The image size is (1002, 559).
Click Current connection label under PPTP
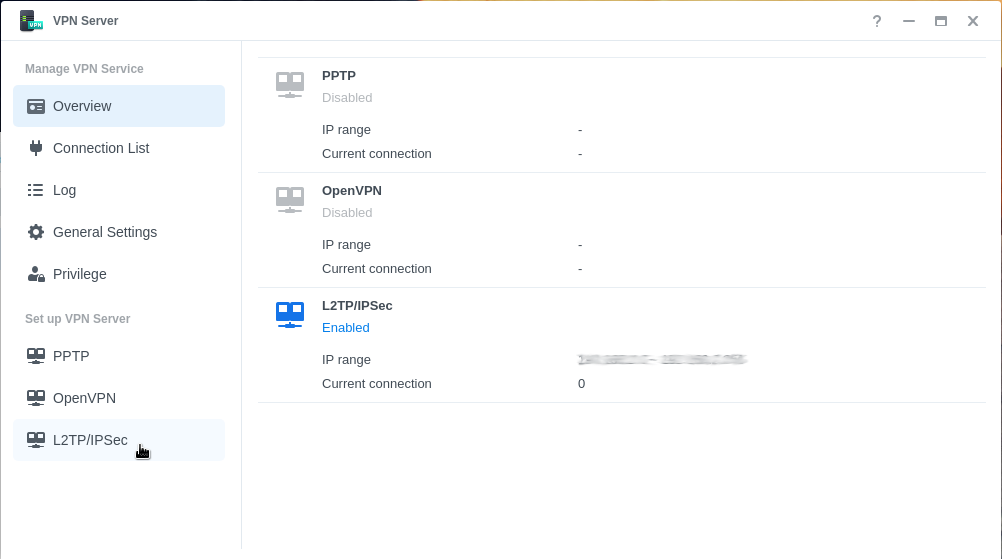point(376,154)
